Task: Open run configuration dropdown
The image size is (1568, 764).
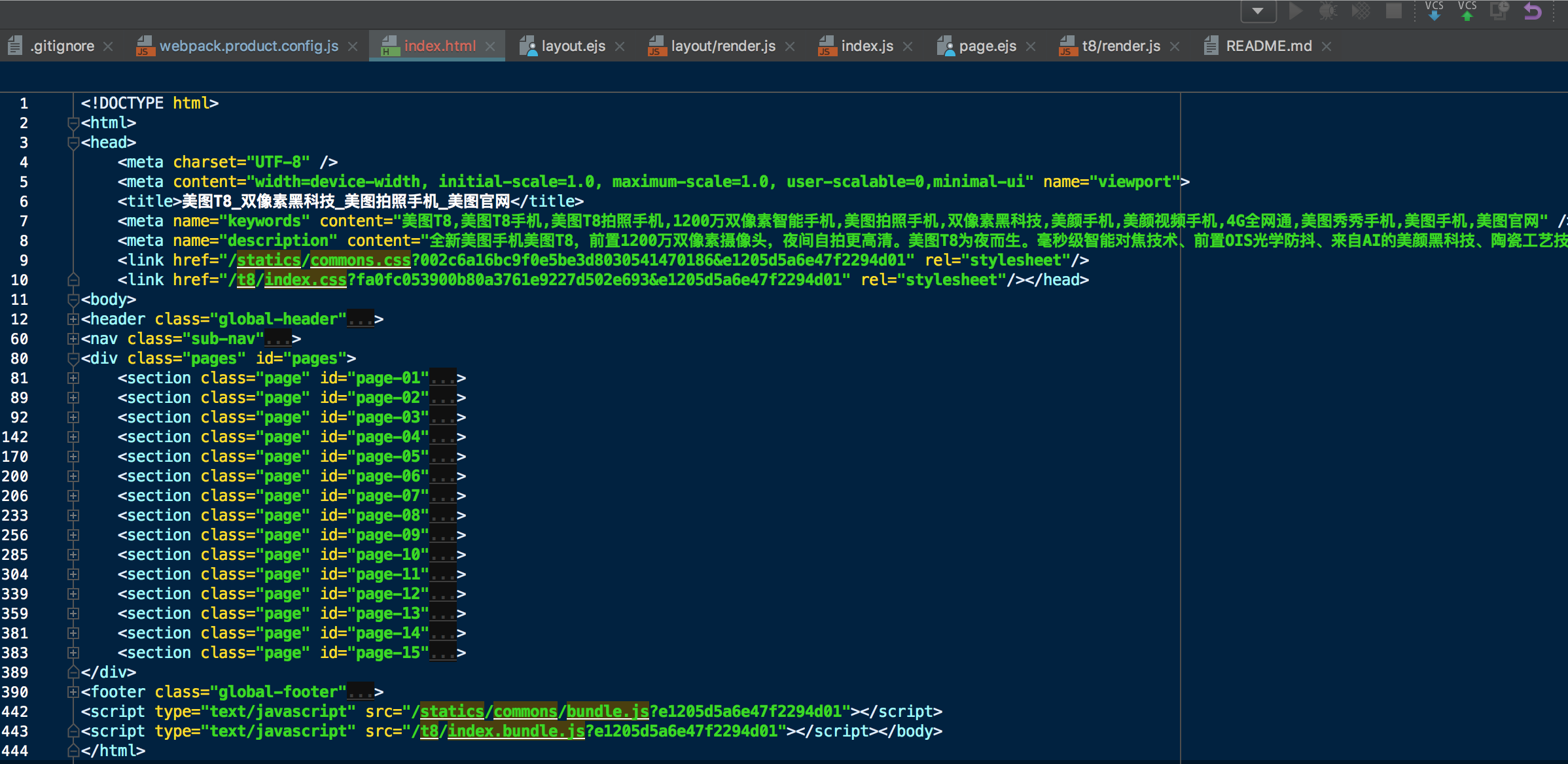Action: (x=1258, y=11)
